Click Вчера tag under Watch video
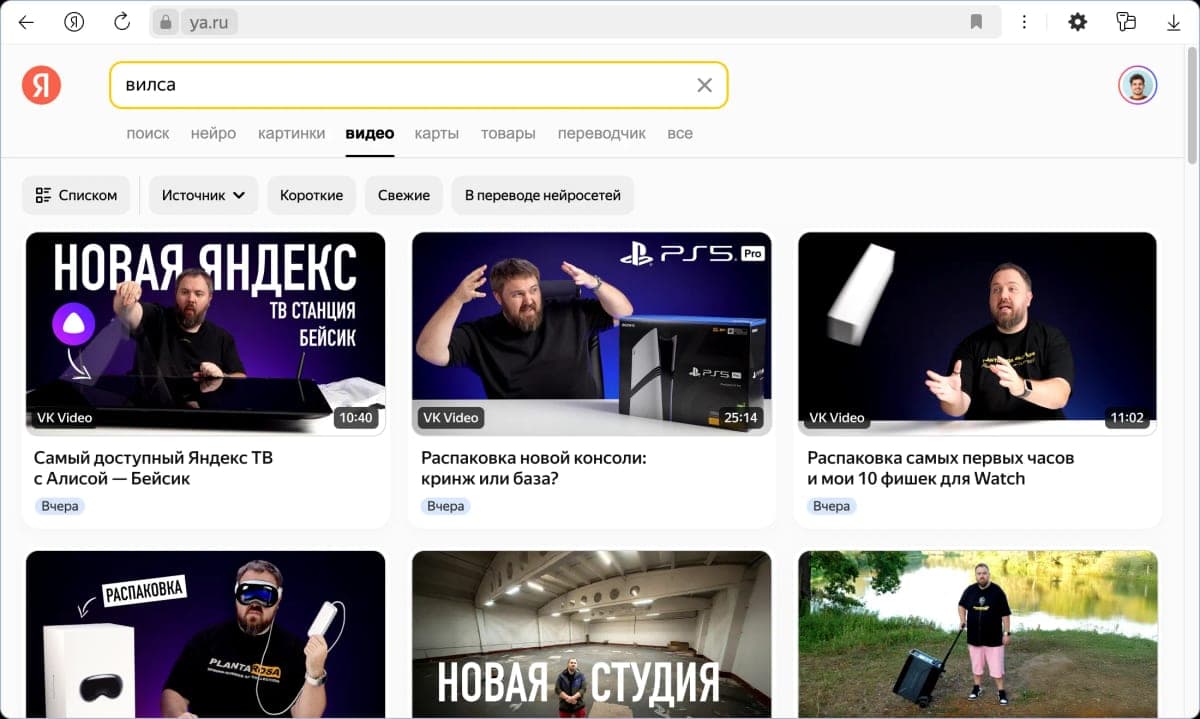 (x=831, y=506)
